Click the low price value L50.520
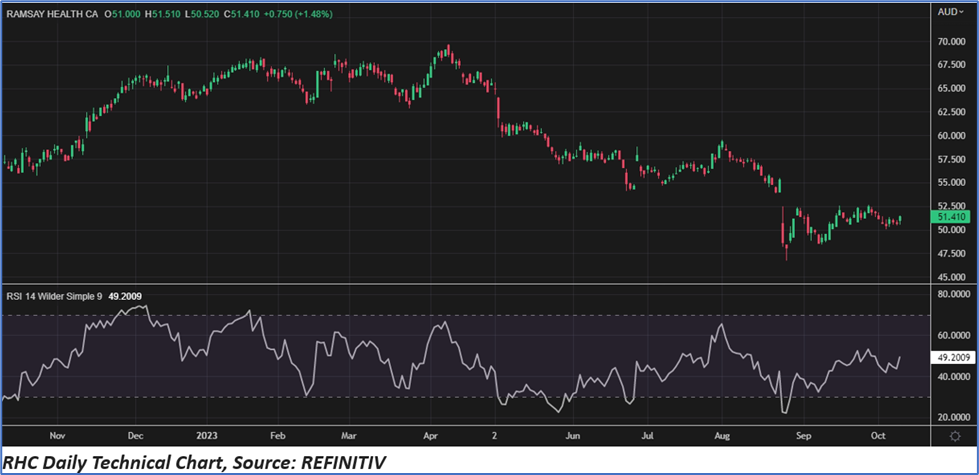 (204, 13)
